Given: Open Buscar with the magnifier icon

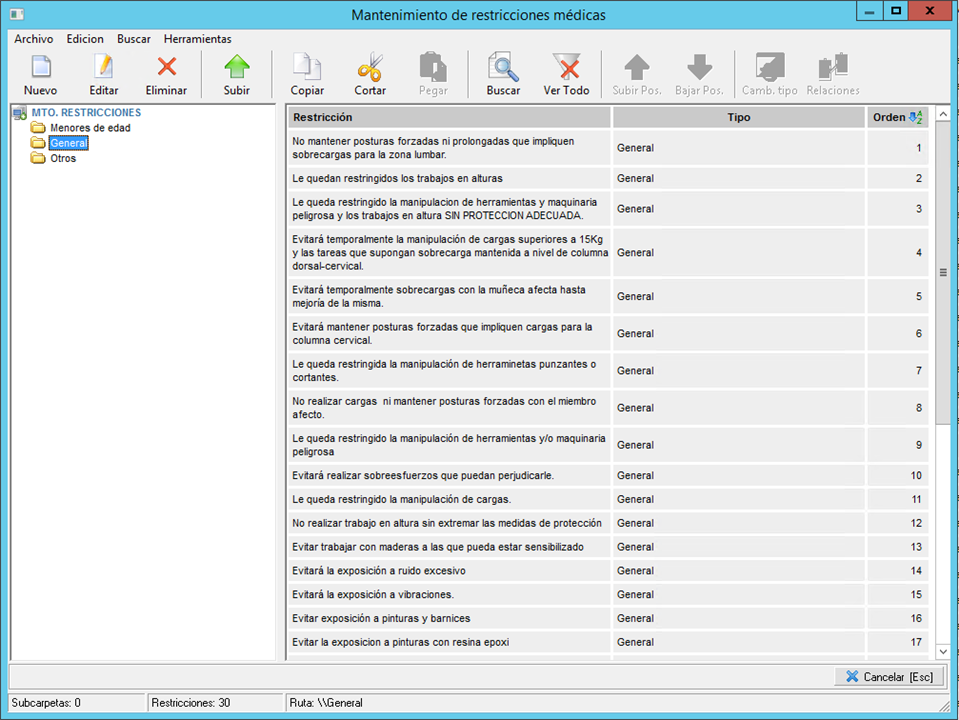Looking at the screenshot, I should (x=503, y=68).
